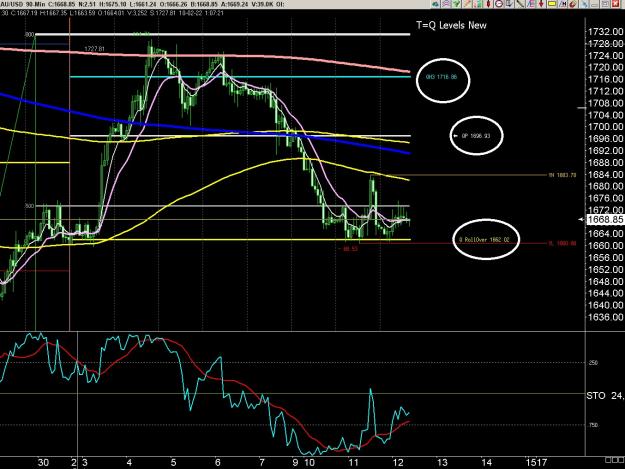The height and width of the screenshot is (469, 625).
Task: Close the chart with the red X
Action: 615,4
